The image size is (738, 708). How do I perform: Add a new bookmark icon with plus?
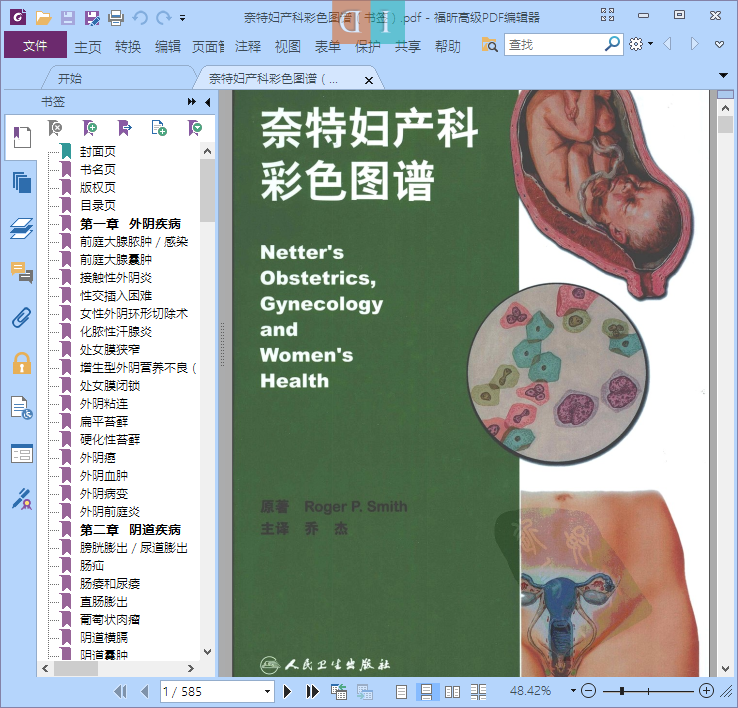tap(90, 128)
